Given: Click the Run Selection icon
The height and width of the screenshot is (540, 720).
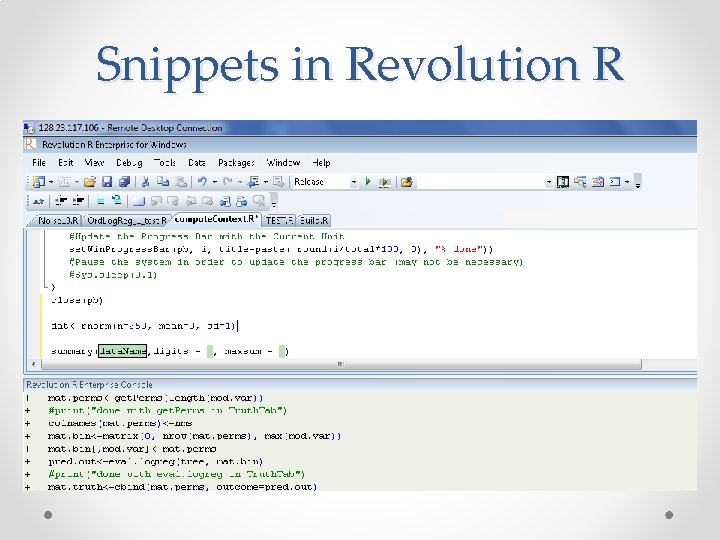Looking at the screenshot, I should (x=384, y=182).
